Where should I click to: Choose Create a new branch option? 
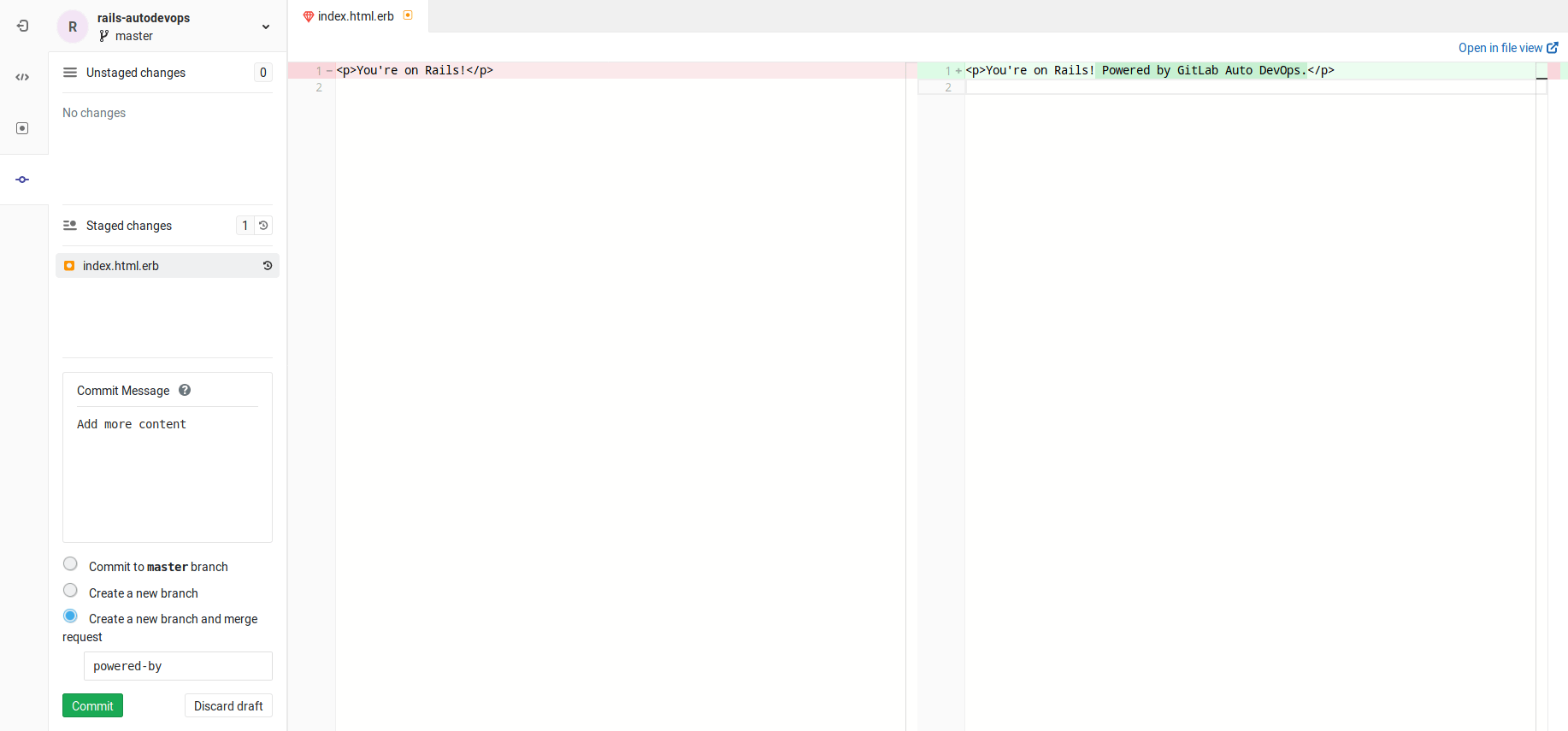(71, 591)
